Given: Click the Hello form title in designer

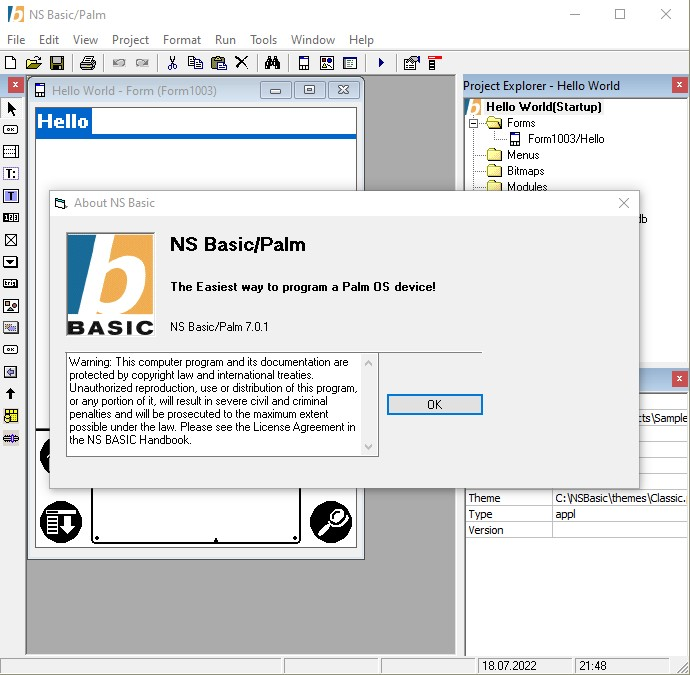Looking at the screenshot, I should pyautogui.click(x=63, y=121).
